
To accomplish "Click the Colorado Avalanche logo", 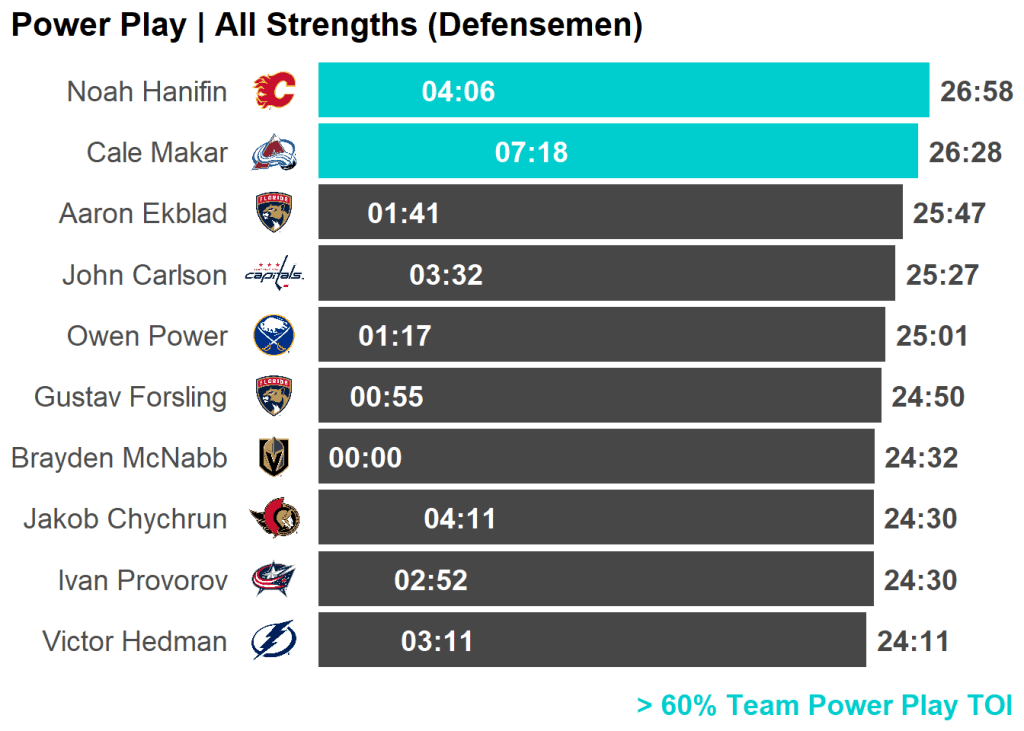I will coord(274,152).
